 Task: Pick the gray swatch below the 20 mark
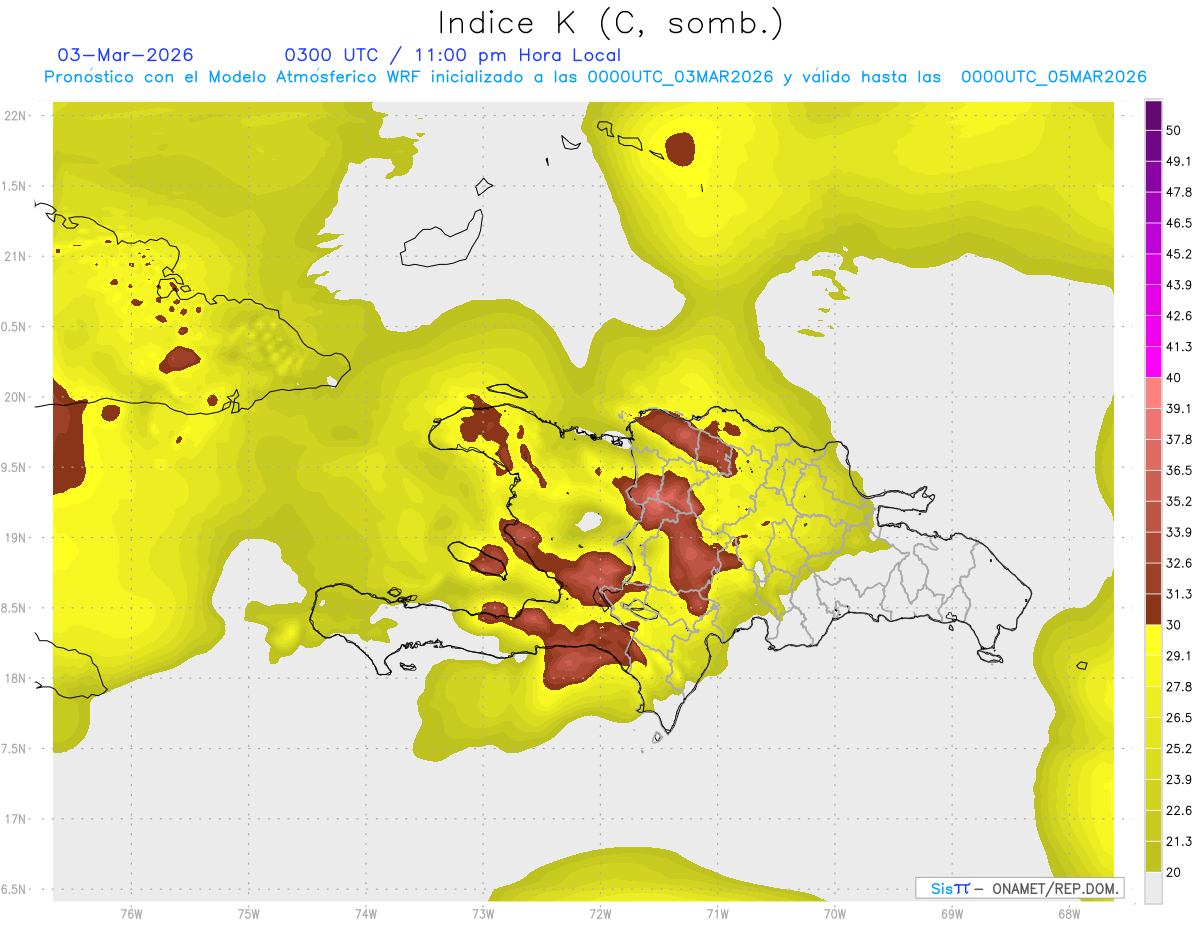click(x=1154, y=888)
